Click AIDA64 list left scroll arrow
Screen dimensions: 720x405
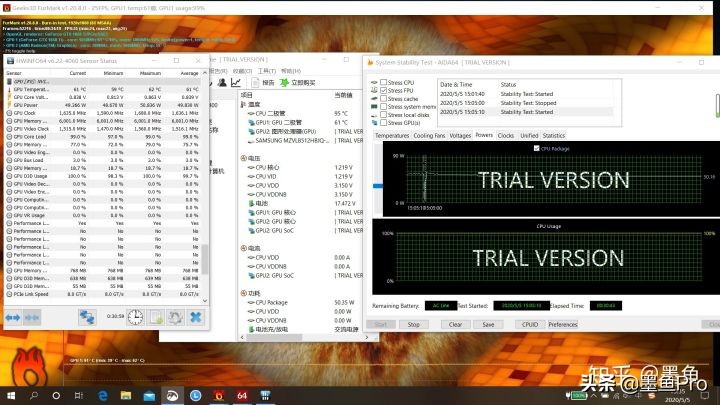pyautogui.click(x=242, y=338)
